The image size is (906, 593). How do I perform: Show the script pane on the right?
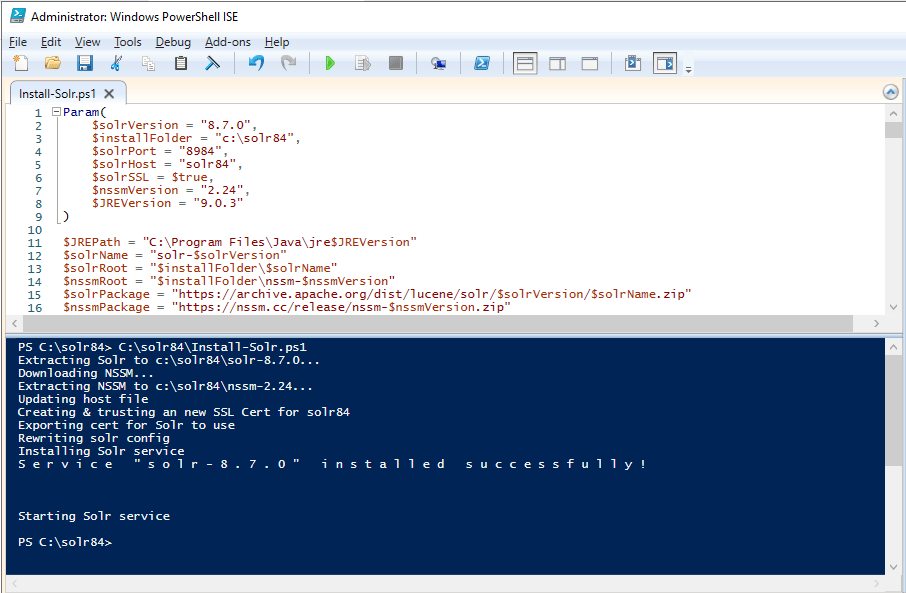coord(557,62)
